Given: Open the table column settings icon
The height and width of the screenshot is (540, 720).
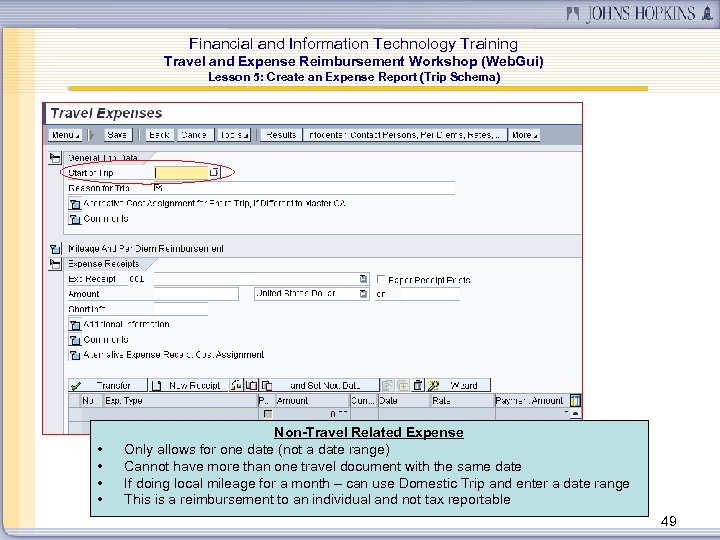Looking at the screenshot, I should click(x=575, y=400).
